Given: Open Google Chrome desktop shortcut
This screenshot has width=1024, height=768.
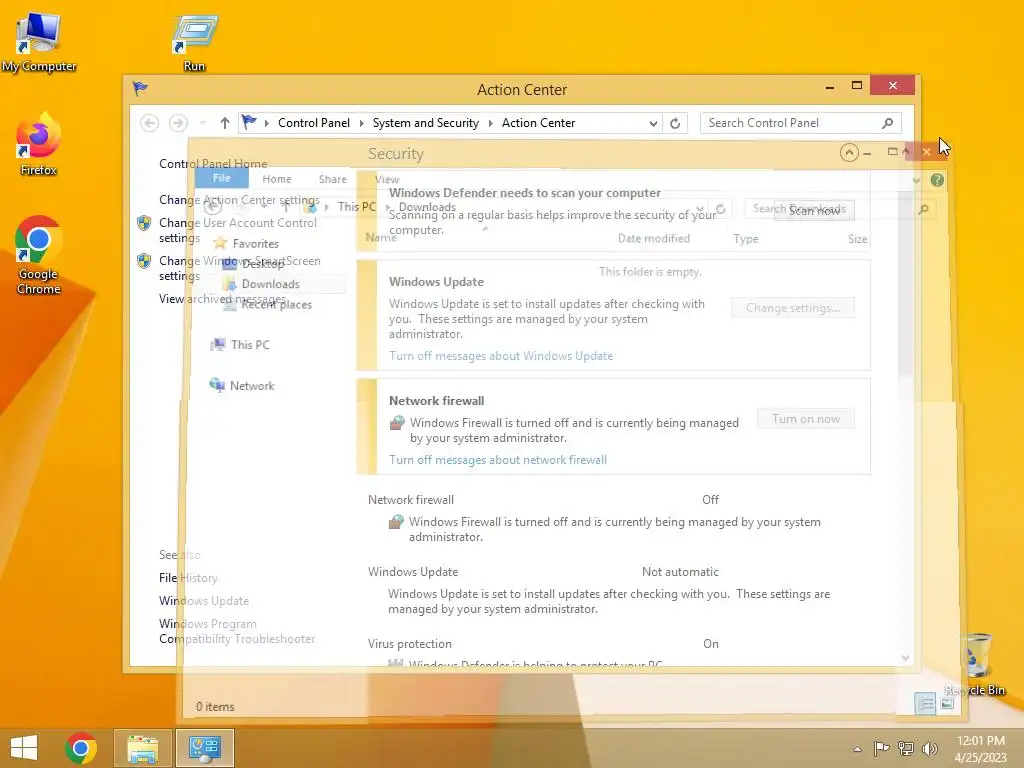Looking at the screenshot, I should tap(39, 255).
